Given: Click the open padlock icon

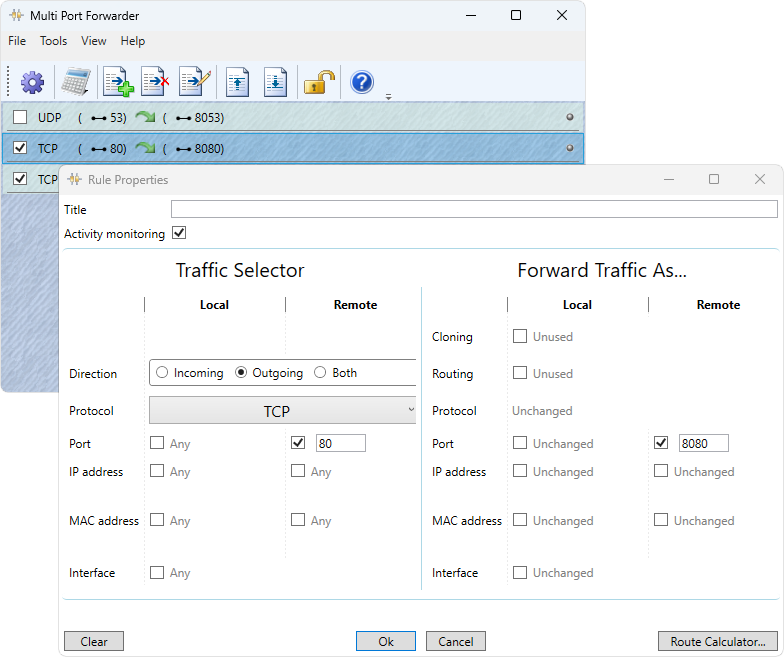Looking at the screenshot, I should coord(319,82).
